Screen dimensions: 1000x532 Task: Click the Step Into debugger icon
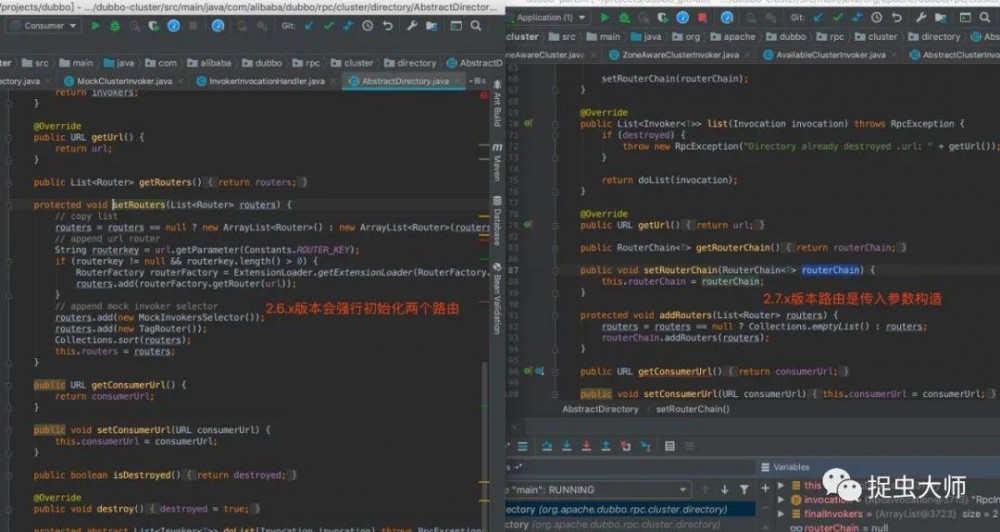tap(566, 446)
